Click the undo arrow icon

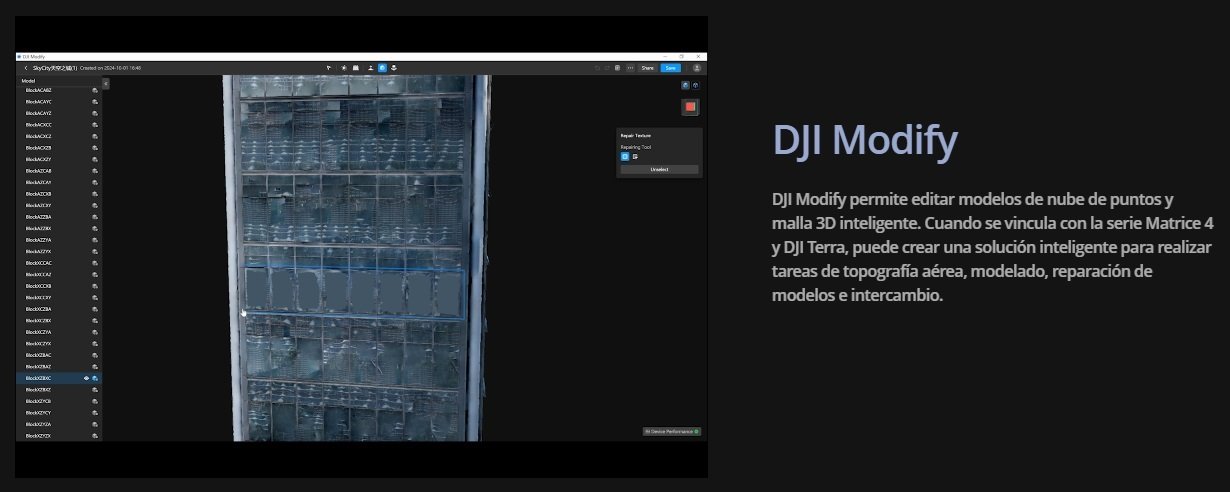click(x=597, y=68)
